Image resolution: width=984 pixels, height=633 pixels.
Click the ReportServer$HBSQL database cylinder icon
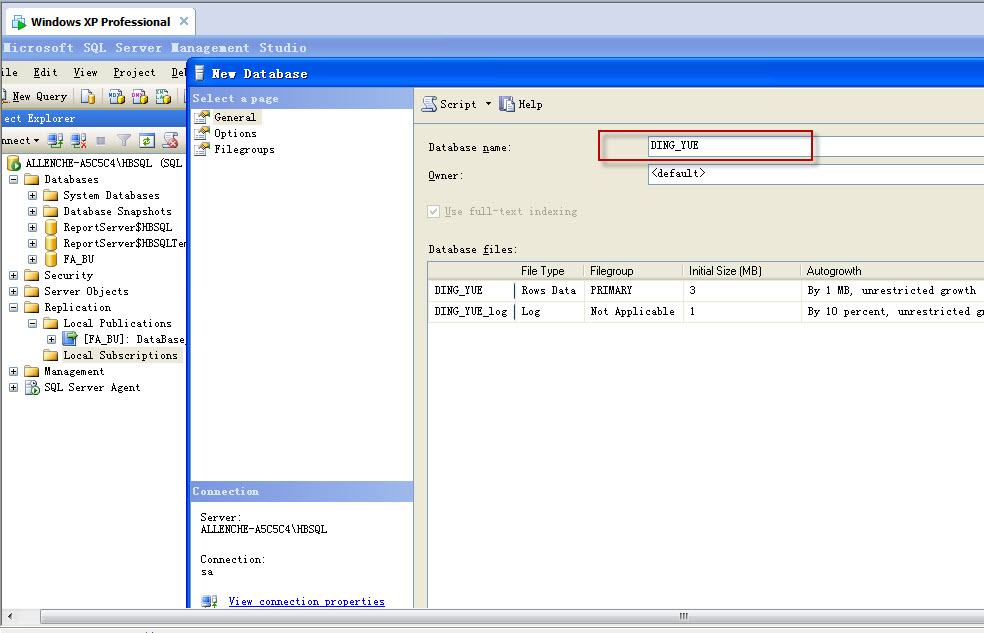click(51, 227)
